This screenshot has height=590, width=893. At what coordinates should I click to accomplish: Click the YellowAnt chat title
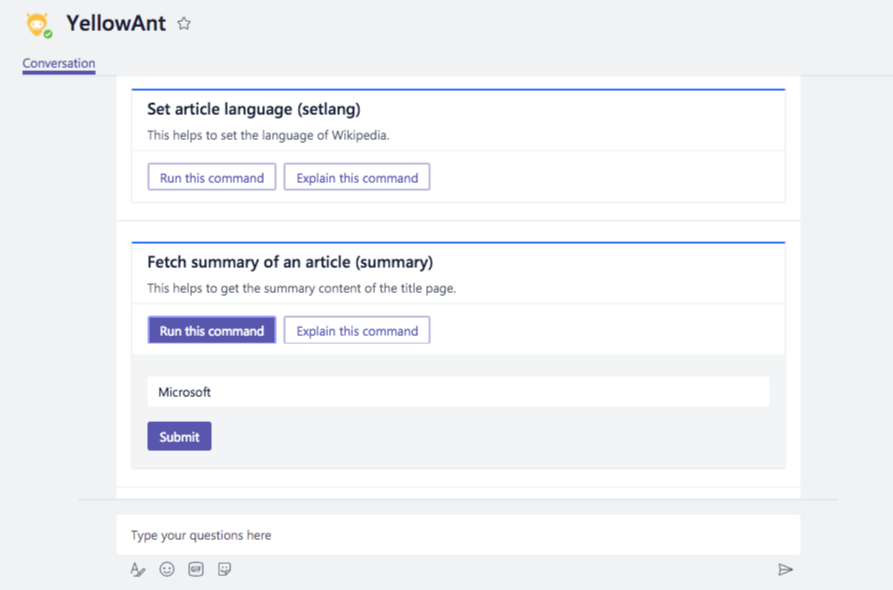click(116, 24)
